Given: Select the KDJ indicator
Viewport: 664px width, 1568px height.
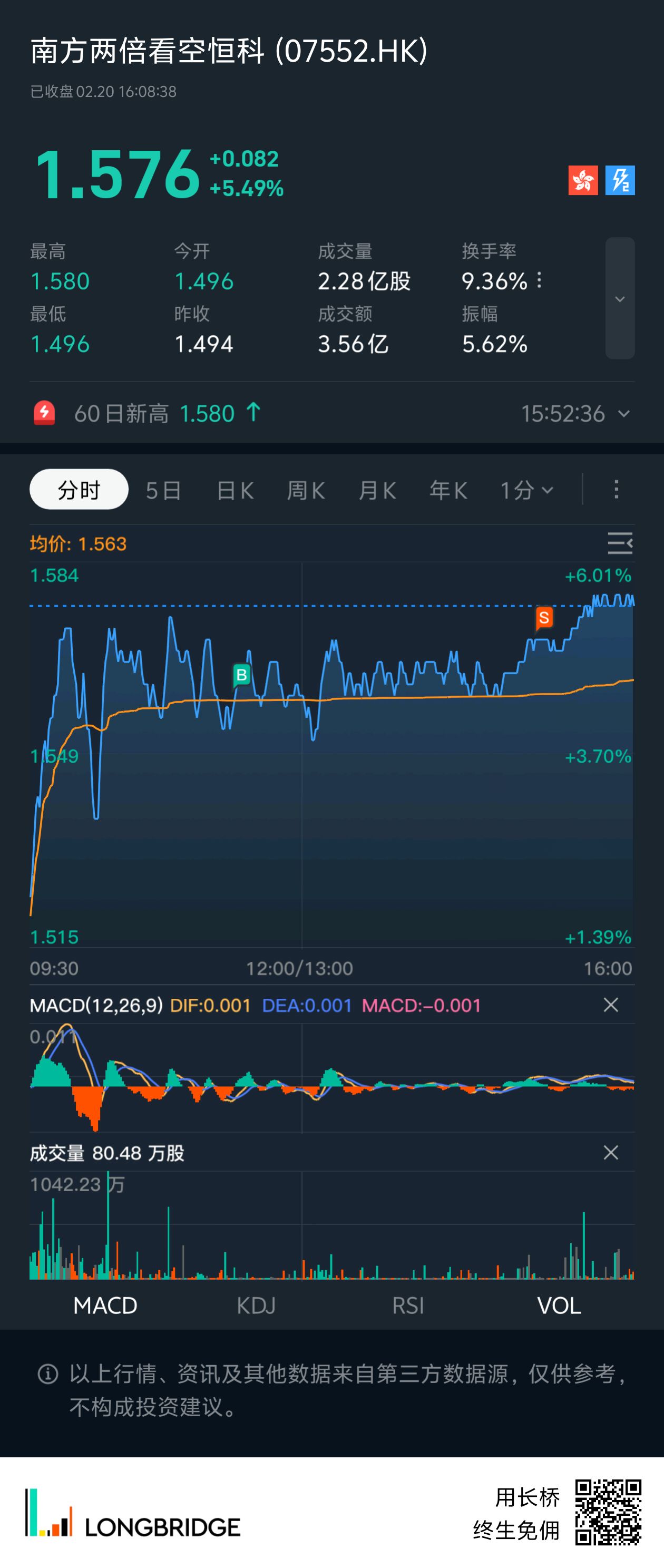Looking at the screenshot, I should pos(256,1306).
